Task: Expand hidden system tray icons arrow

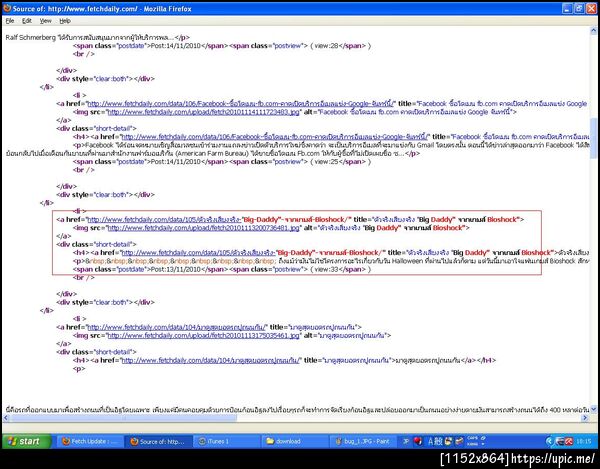Action: (x=549, y=441)
